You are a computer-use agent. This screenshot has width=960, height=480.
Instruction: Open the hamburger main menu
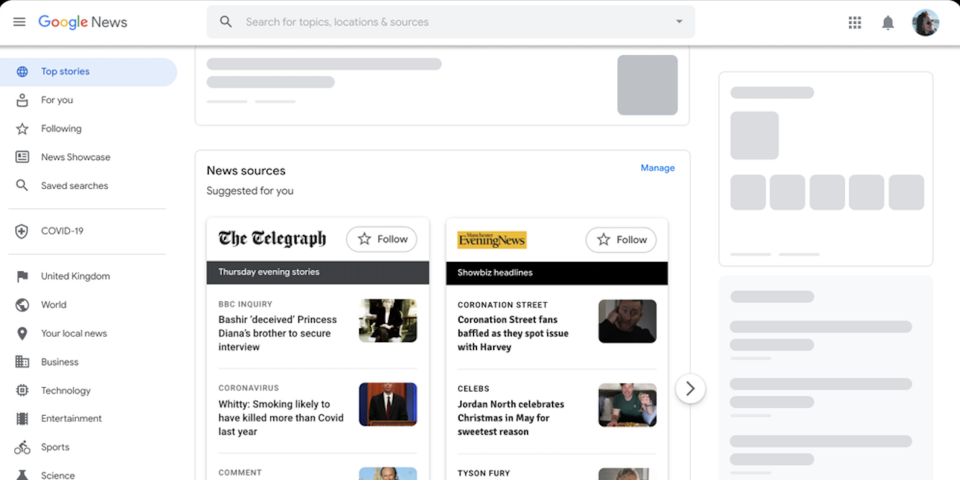(19, 22)
